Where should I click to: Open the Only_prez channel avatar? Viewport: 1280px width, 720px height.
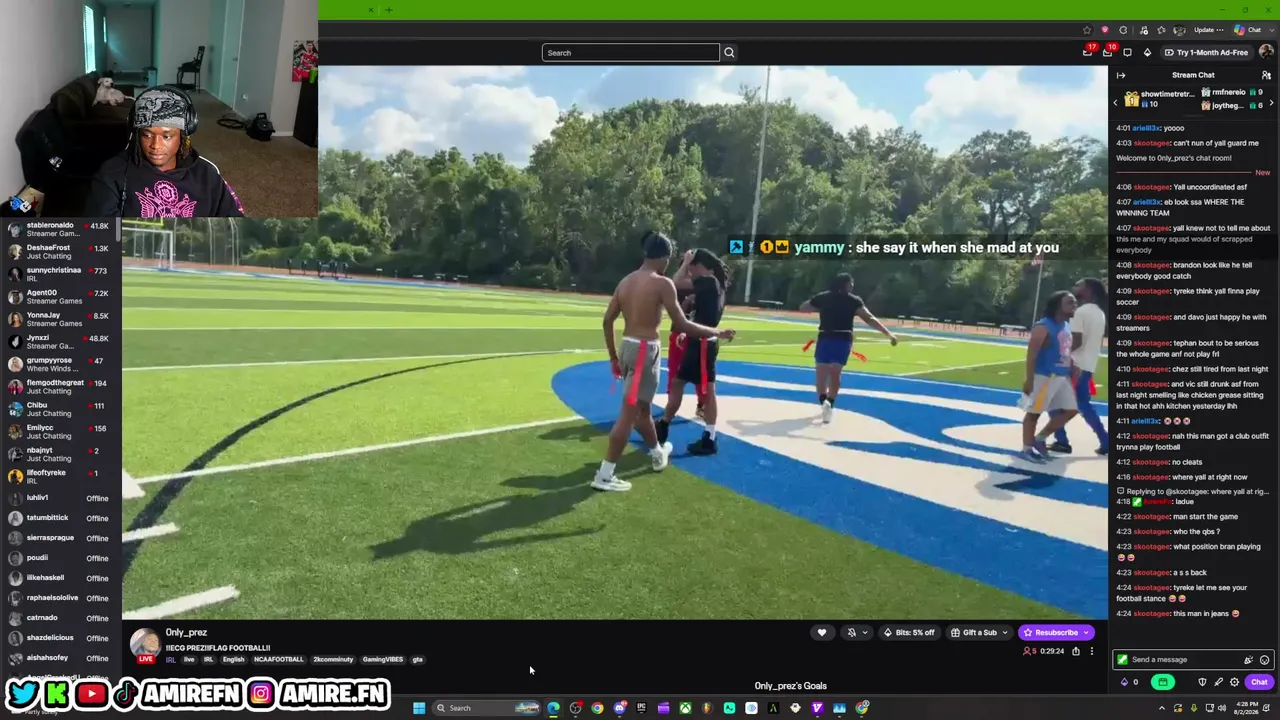[145, 643]
